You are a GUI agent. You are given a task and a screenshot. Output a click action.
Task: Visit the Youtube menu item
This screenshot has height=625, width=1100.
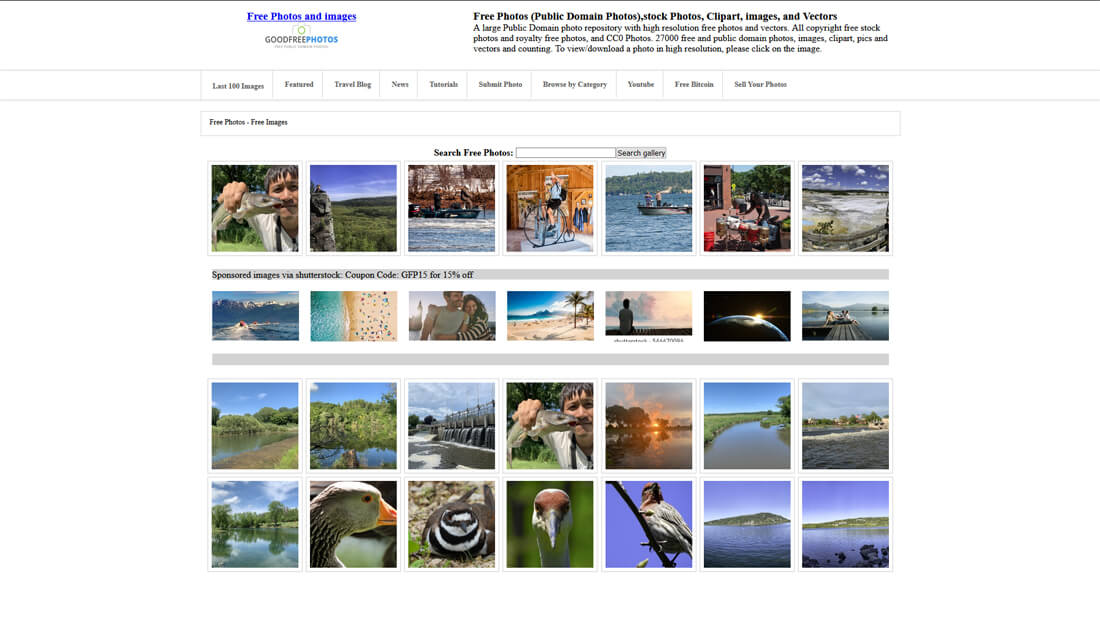click(639, 84)
